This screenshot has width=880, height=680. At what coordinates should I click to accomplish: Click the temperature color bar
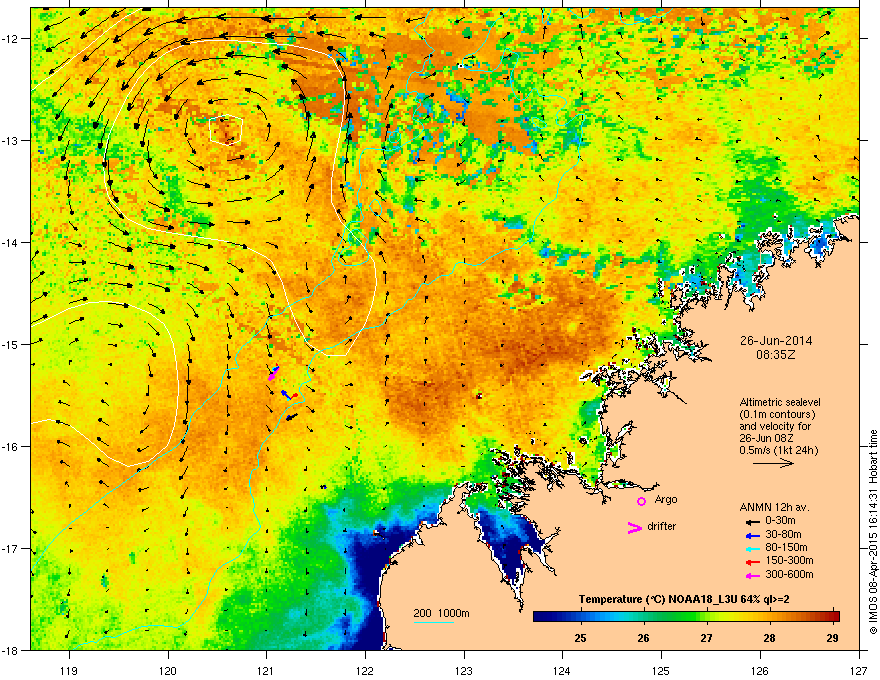tap(686, 616)
